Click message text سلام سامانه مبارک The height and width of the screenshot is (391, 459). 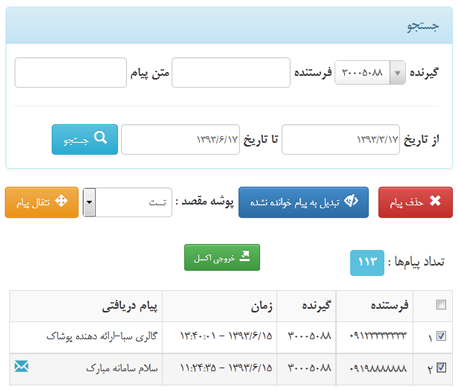(122, 368)
